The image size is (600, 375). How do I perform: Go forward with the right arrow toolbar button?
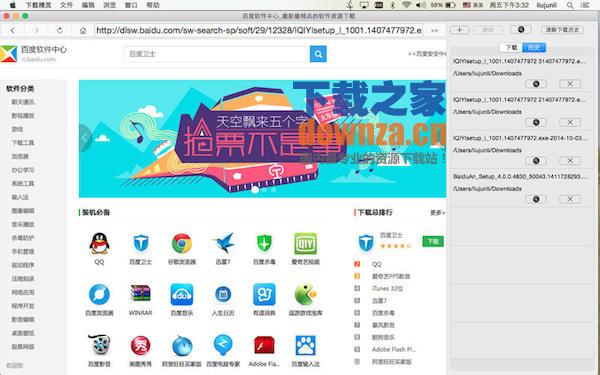pyautogui.click(x=36, y=30)
